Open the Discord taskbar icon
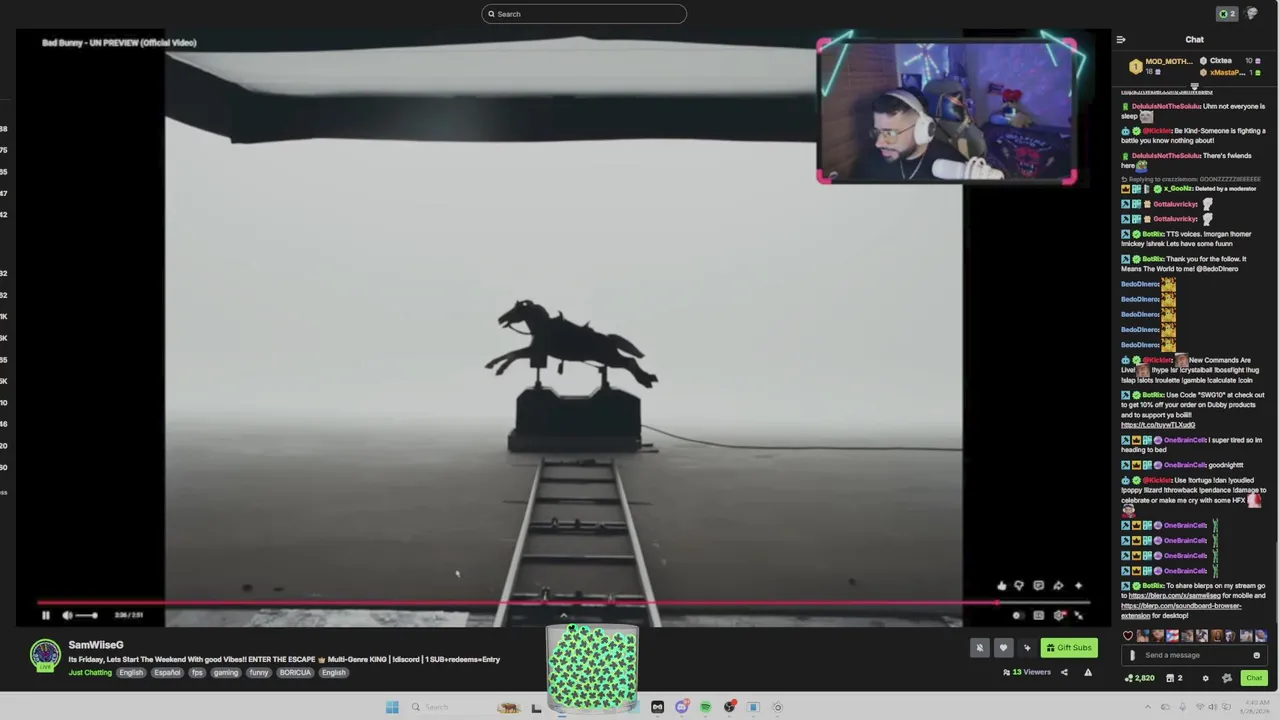The height and width of the screenshot is (720, 1280). pyautogui.click(x=682, y=707)
